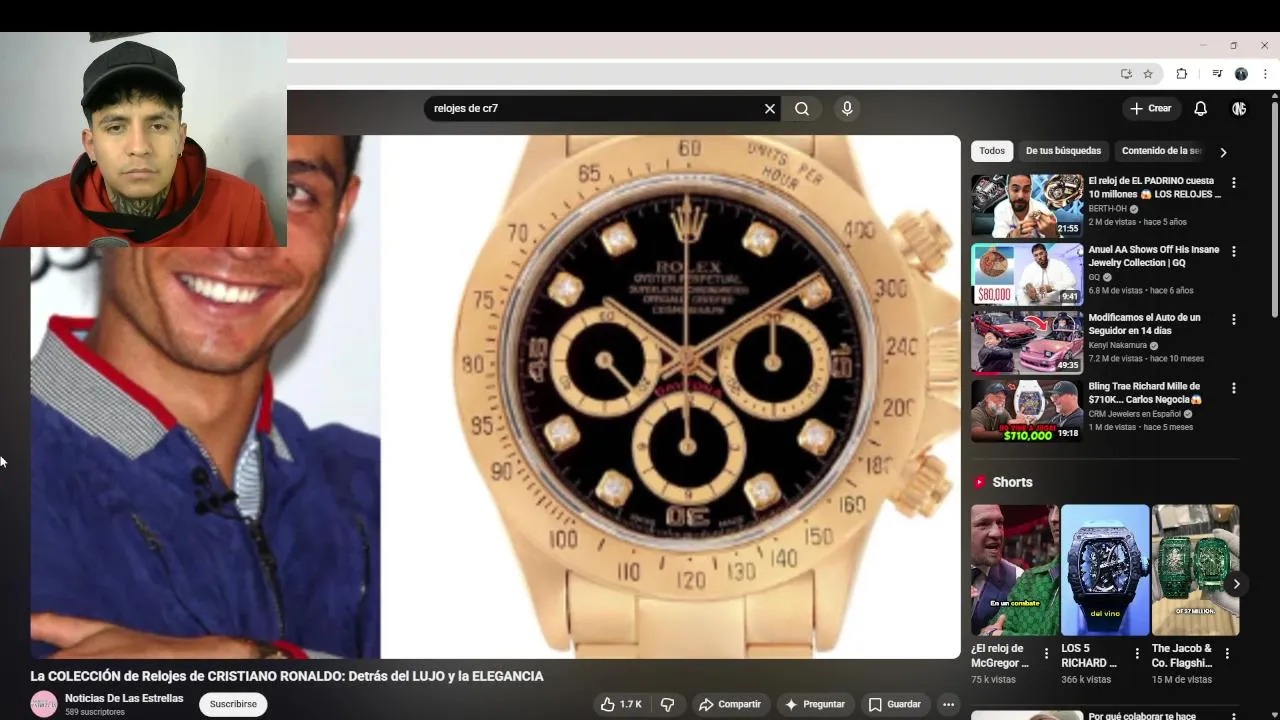Open the browser extensions puzzle icon
The width and height of the screenshot is (1280, 720).
1181,74
